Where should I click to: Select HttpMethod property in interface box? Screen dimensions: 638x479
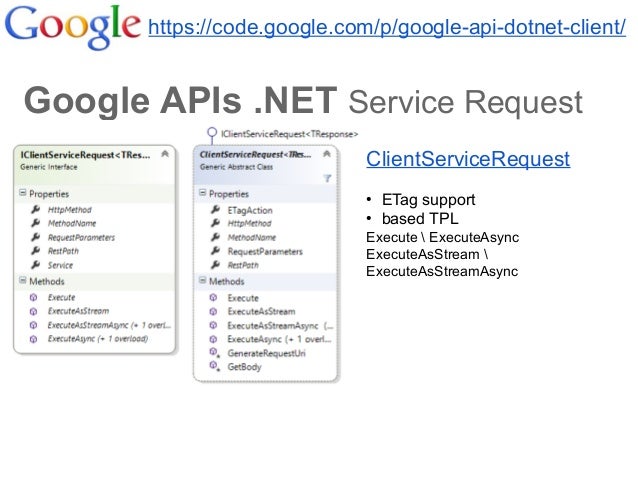coord(70,210)
